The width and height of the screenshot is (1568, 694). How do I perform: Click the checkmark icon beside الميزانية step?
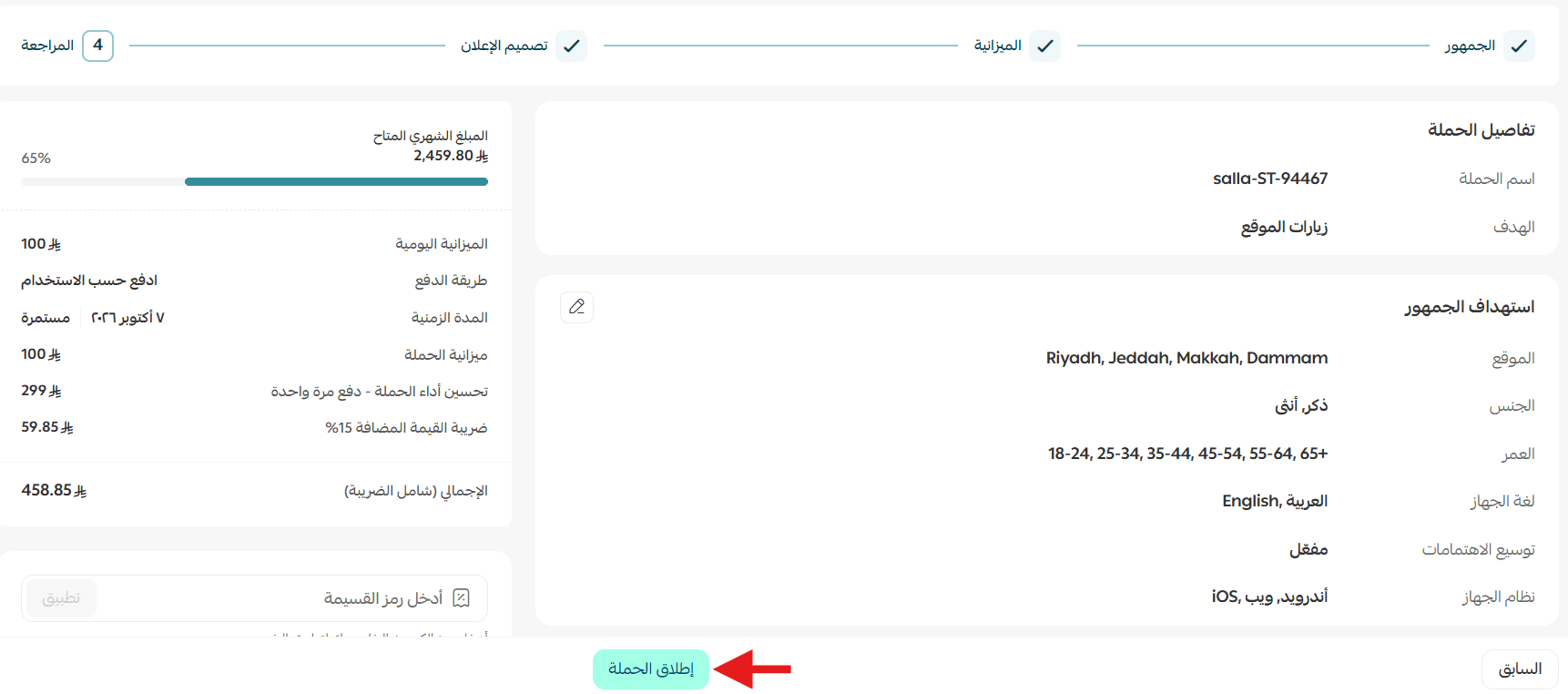click(x=1045, y=46)
